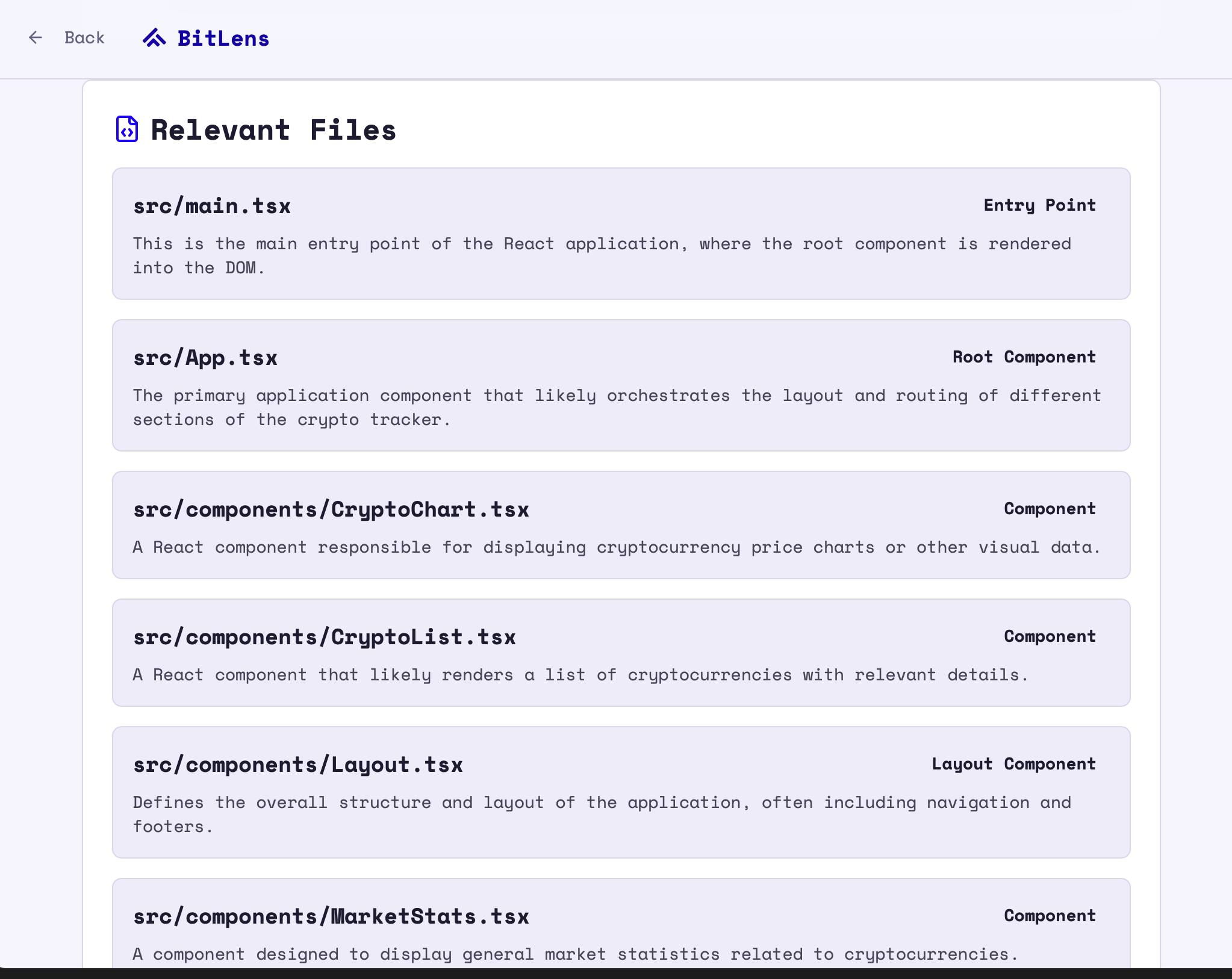1232x979 pixels.
Task: Click the Back link text
Action: pos(84,38)
